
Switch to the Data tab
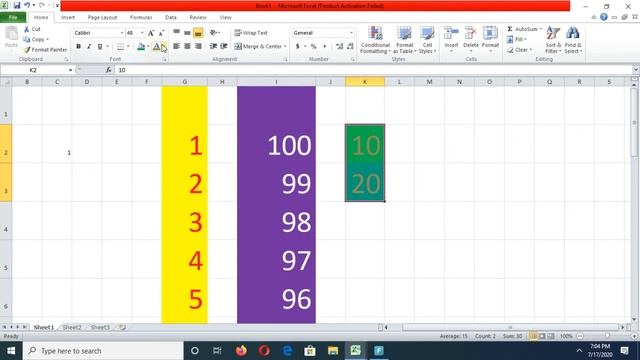coord(171,18)
